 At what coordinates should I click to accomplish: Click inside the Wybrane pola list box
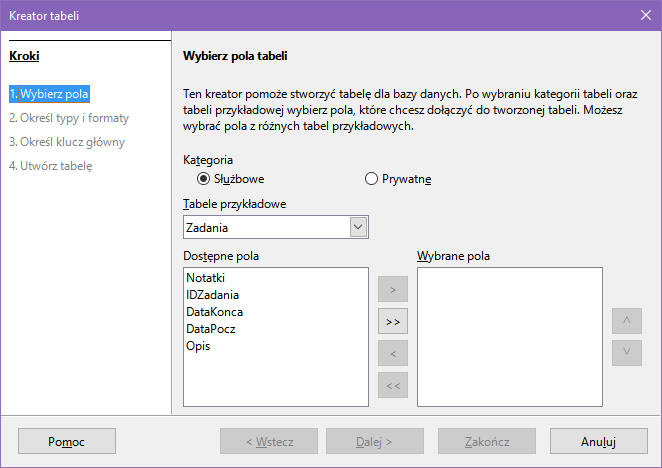pos(509,335)
